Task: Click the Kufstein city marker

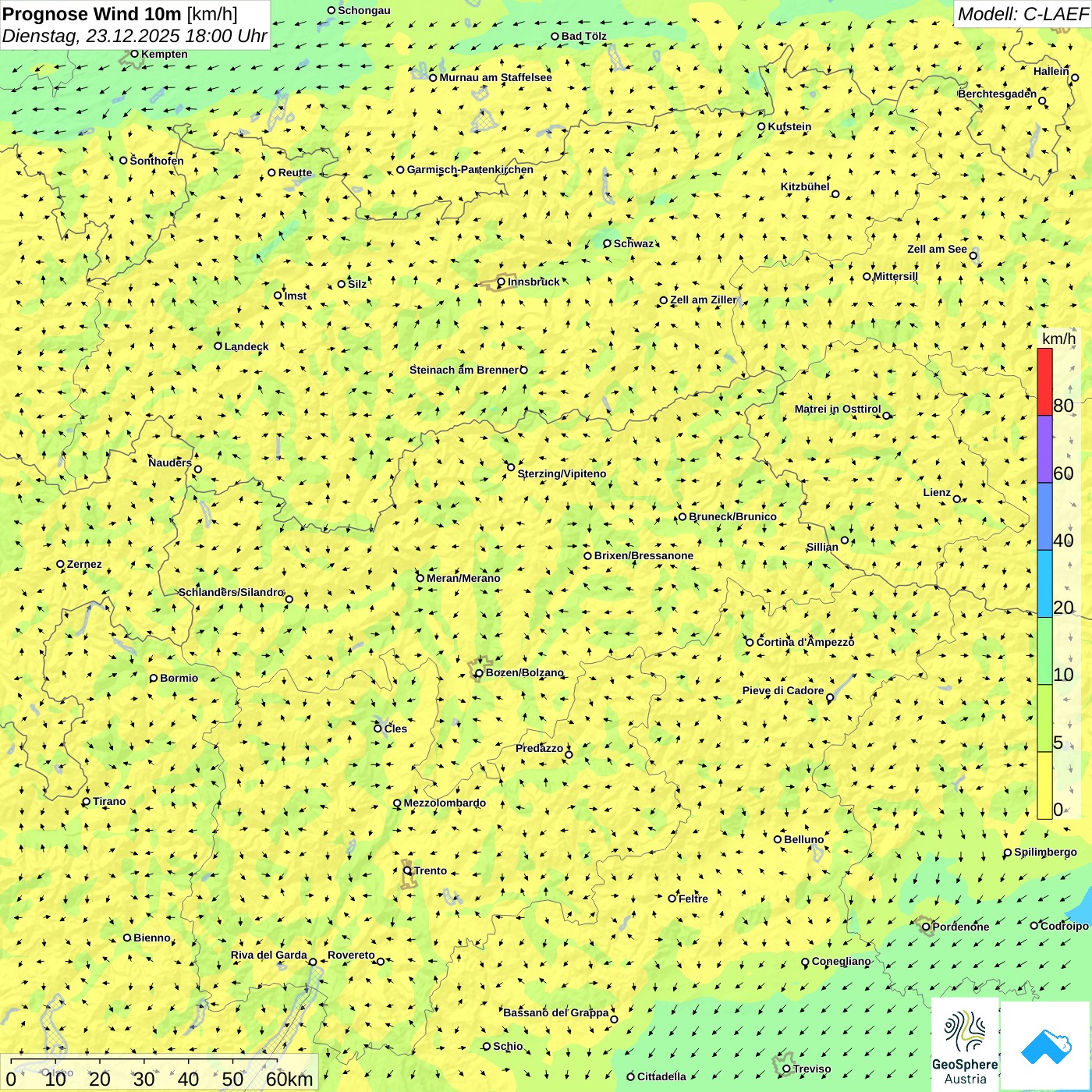Action: (761, 126)
